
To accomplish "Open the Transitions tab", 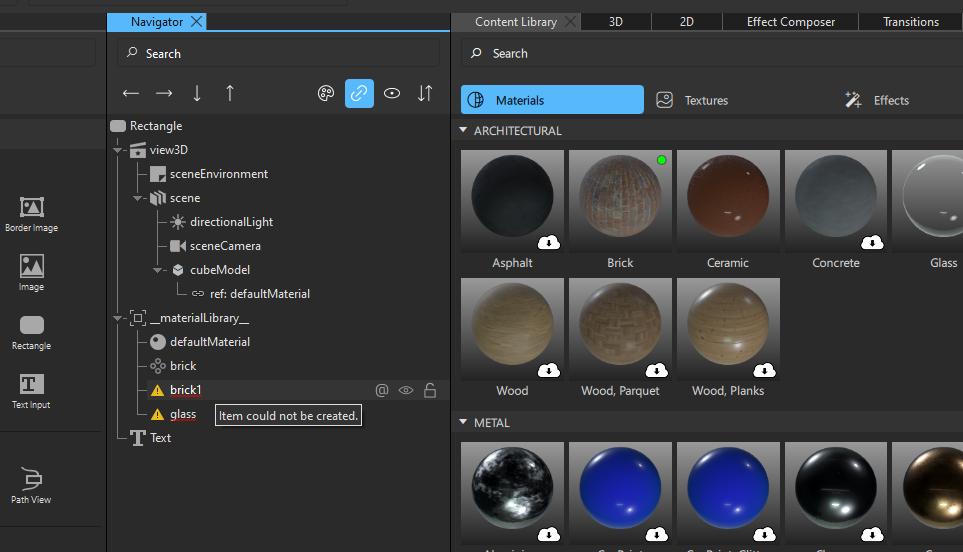I will [910, 21].
